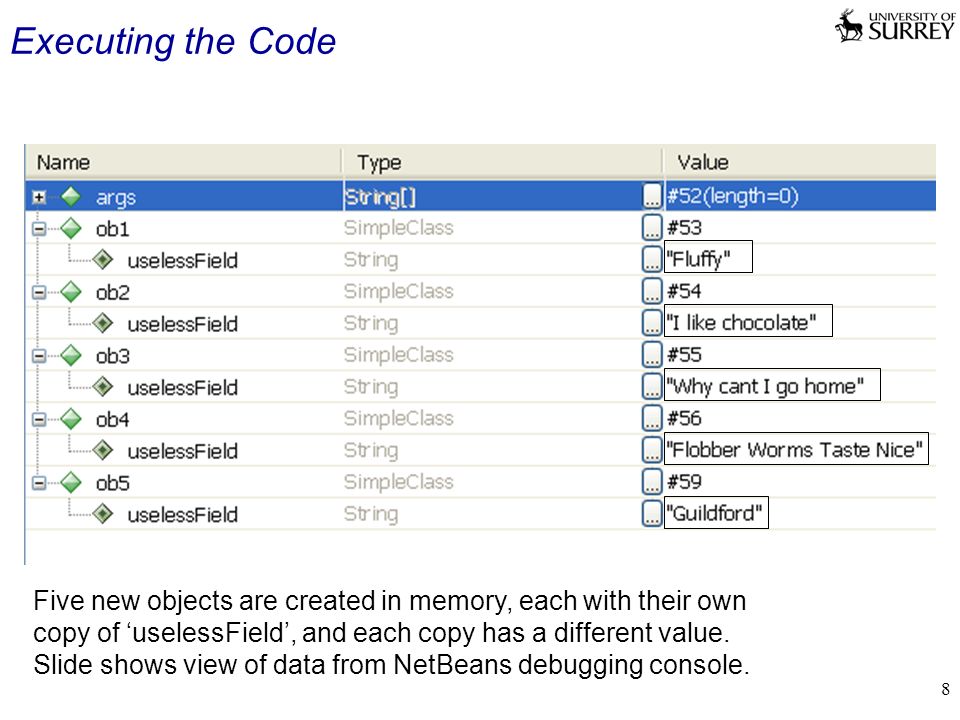Open the ellipsis editor button for "Fluffy" value

(652, 260)
